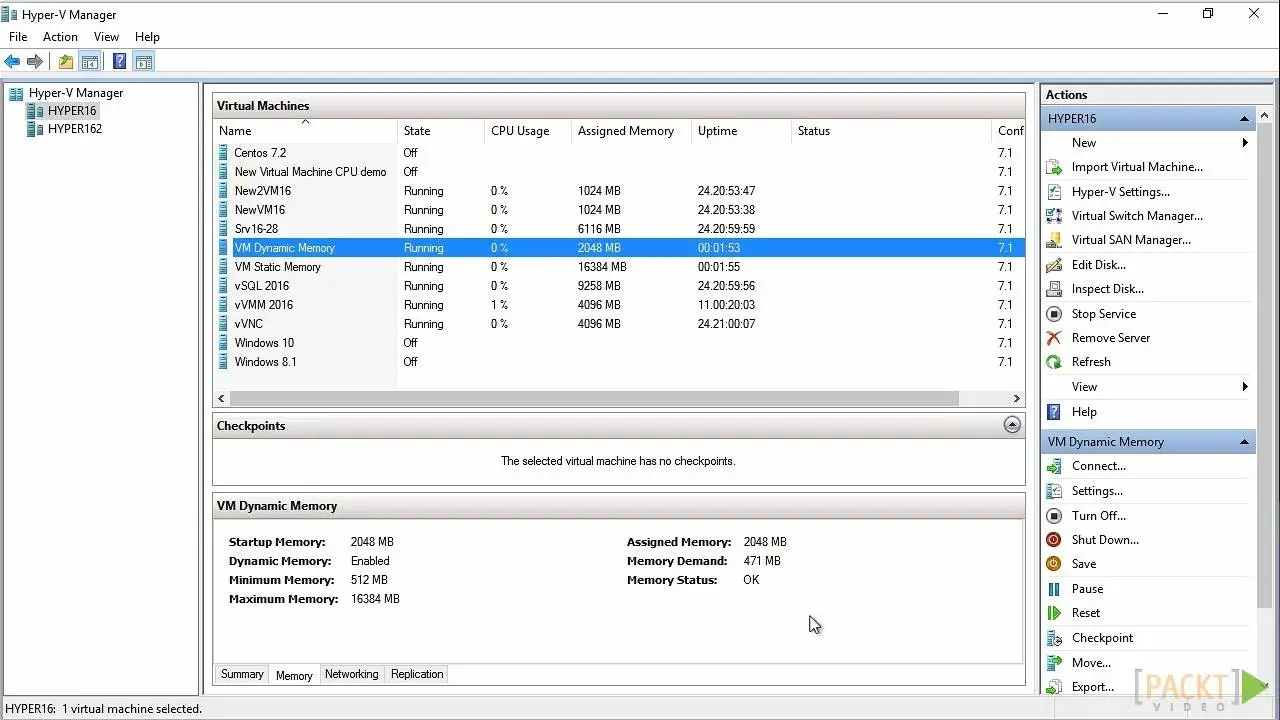Click the Show/Hide Console Tree toolbar icon
1280x720 pixels.
90,62
